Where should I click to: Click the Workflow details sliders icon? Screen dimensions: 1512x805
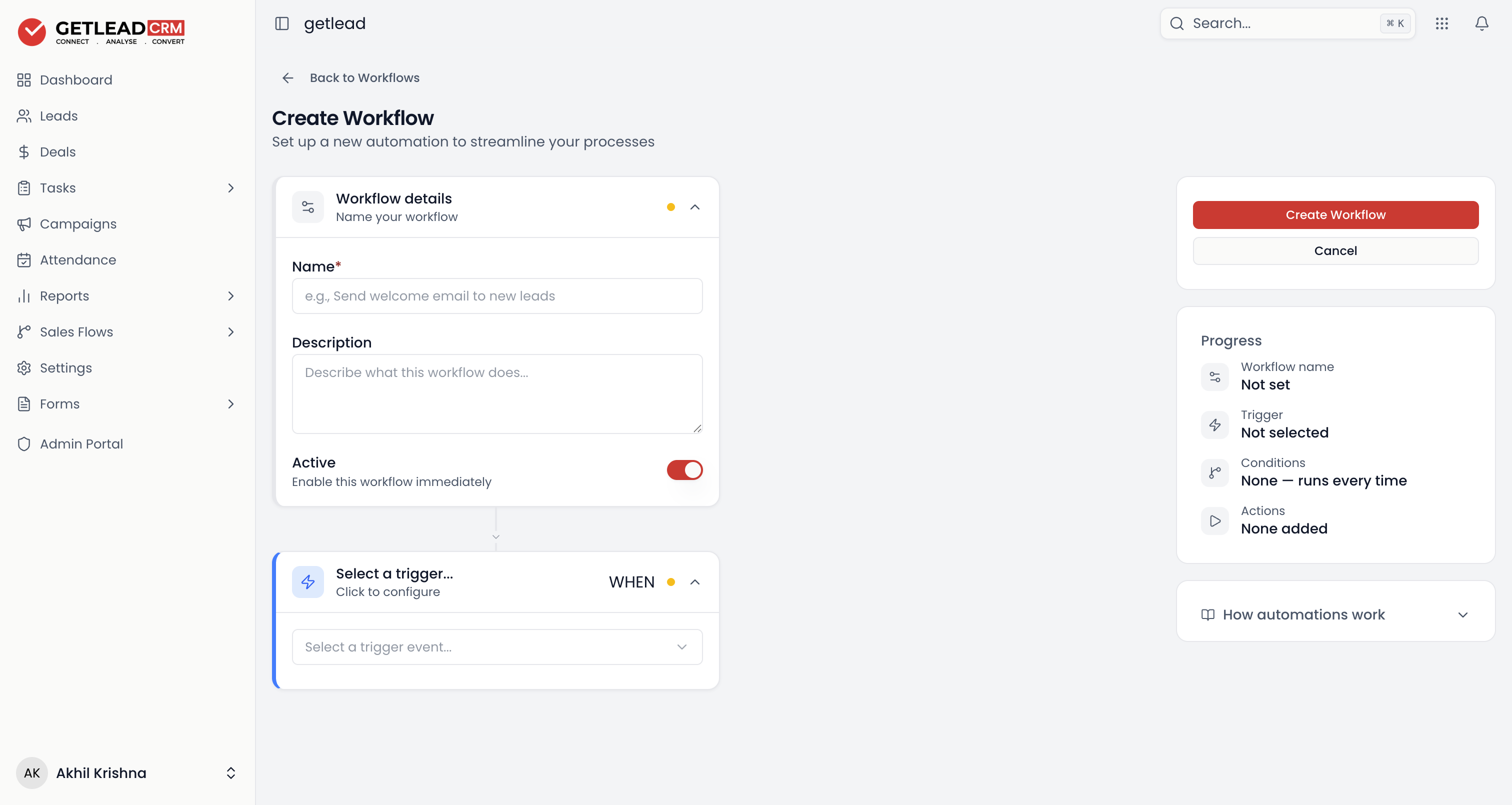coord(307,206)
